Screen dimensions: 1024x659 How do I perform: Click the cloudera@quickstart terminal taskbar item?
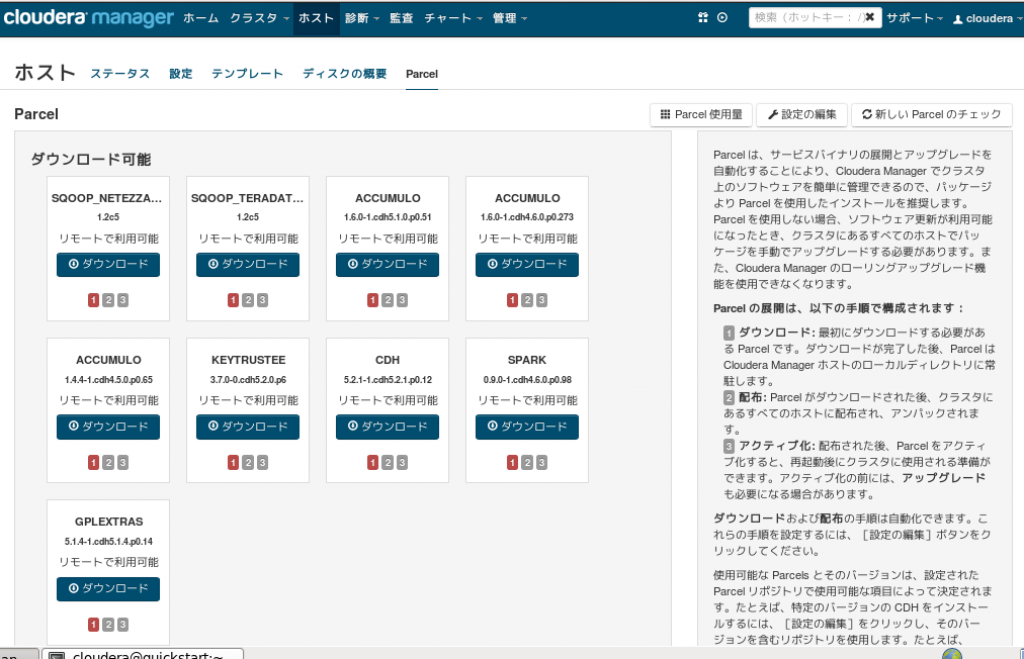pos(143,654)
